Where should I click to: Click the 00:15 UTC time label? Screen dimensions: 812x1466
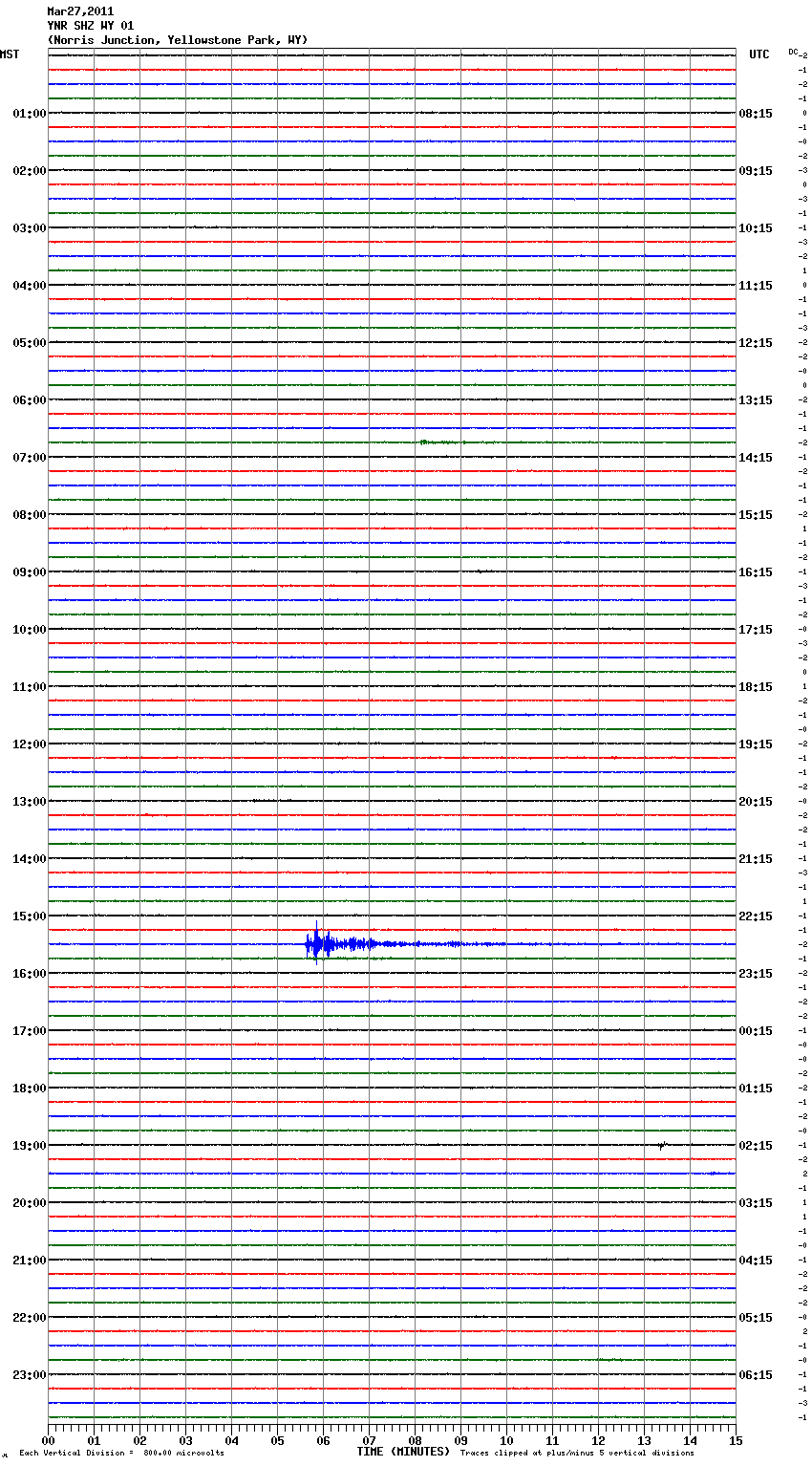(x=756, y=1031)
